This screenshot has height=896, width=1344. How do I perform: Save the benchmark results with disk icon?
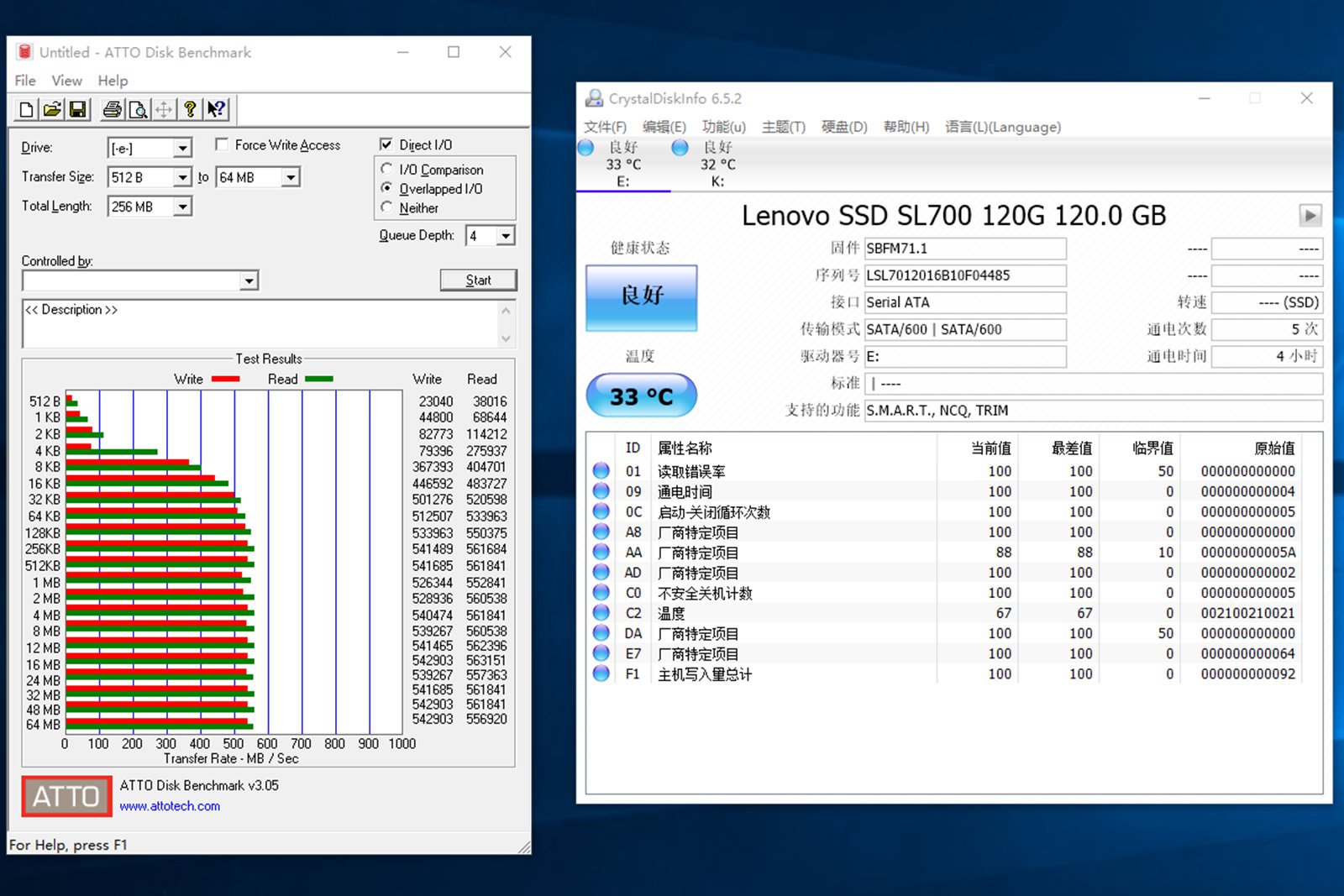click(78, 109)
